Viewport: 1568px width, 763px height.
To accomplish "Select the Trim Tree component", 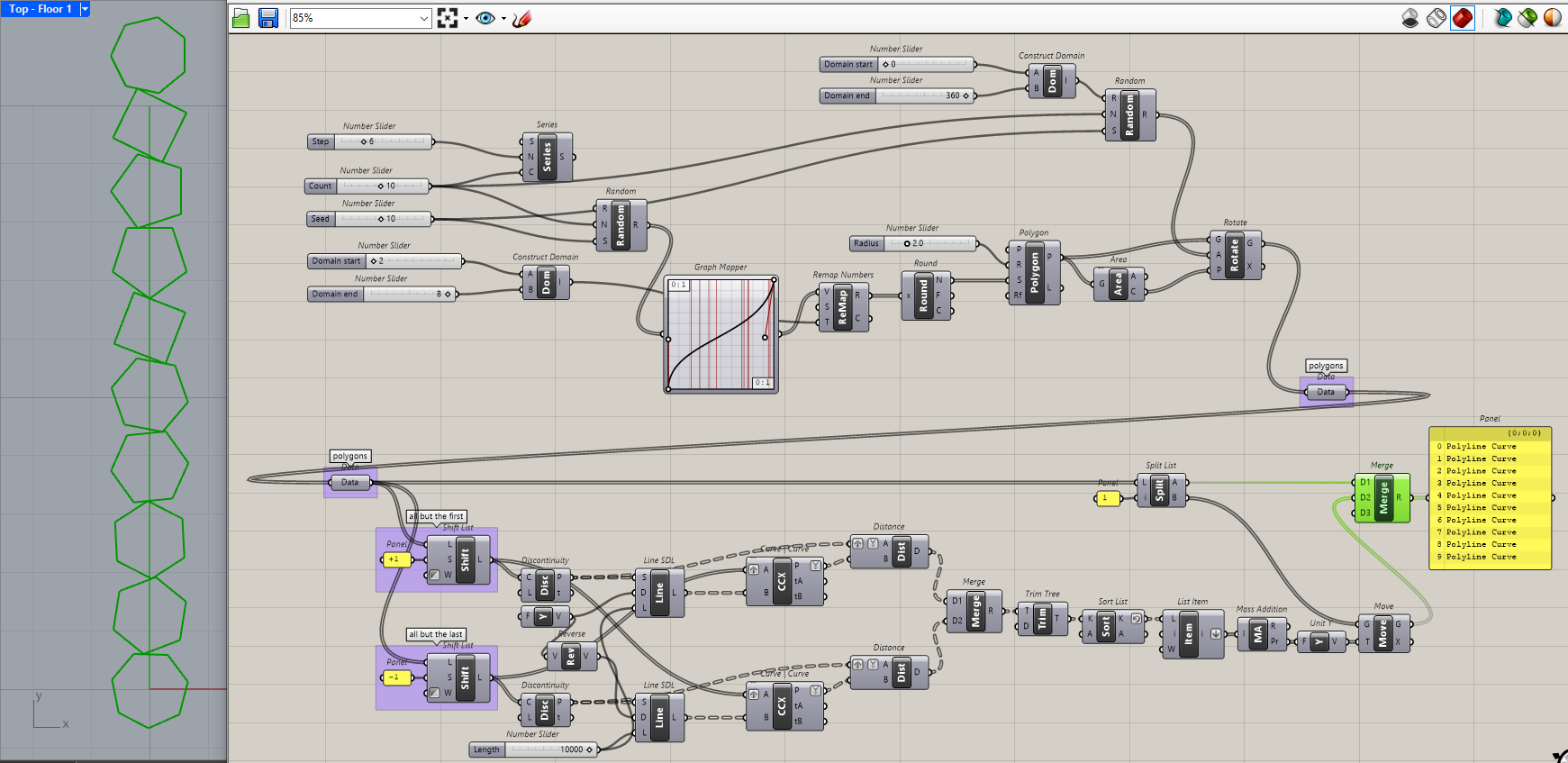I will [x=1042, y=618].
